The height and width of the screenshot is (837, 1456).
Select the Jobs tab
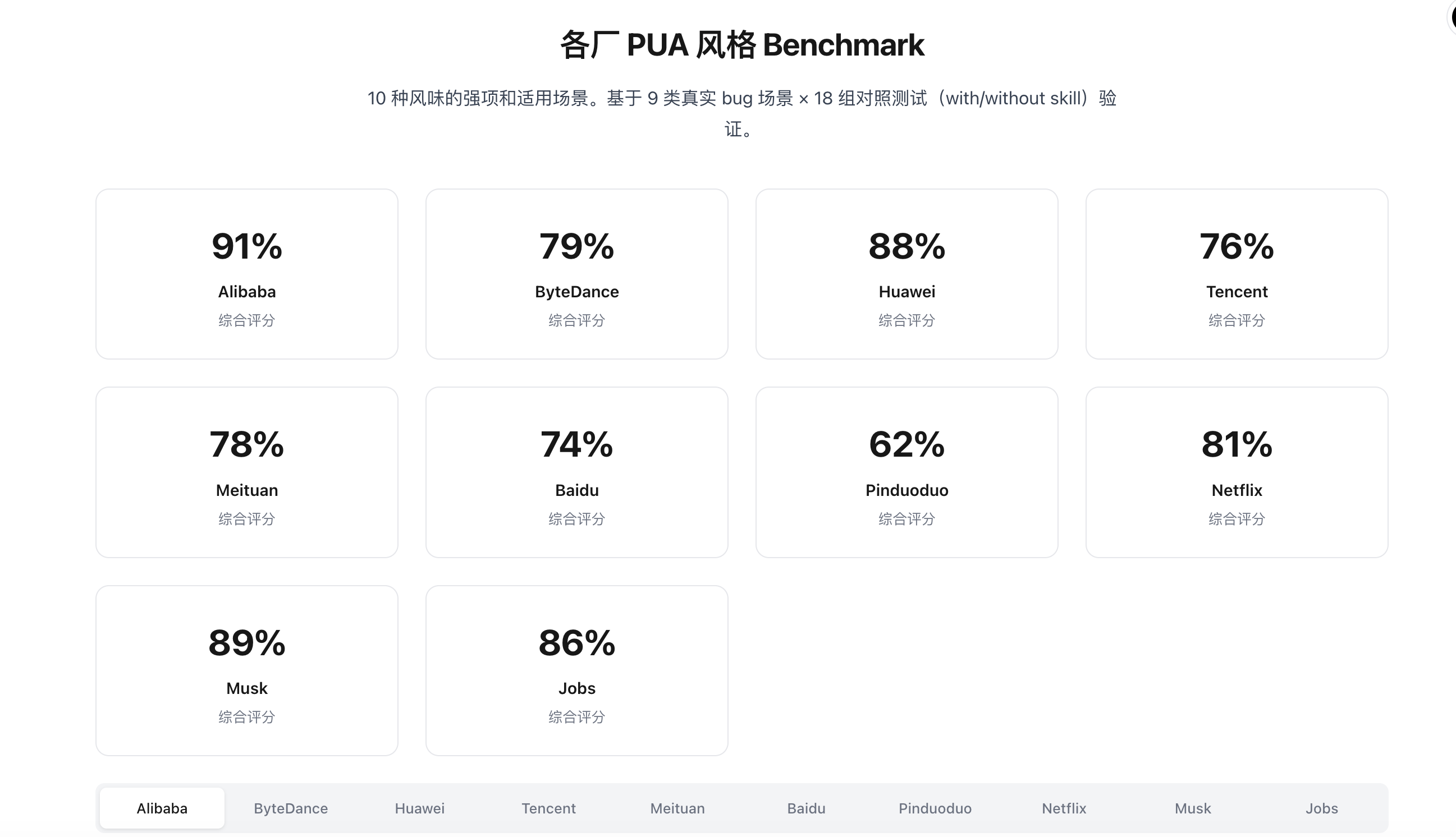(x=1321, y=808)
